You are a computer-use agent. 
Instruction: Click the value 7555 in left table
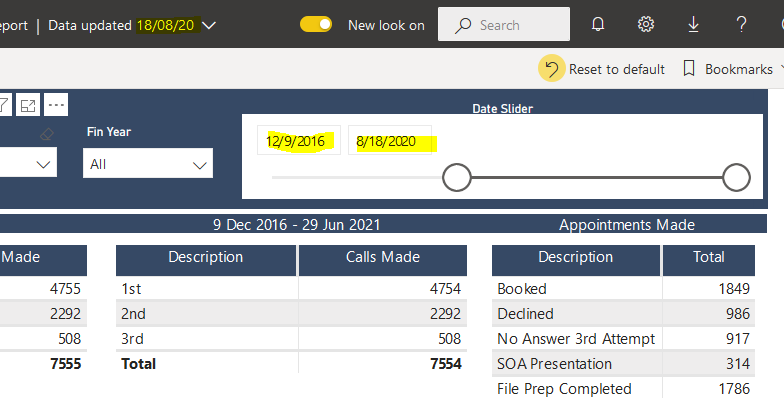coord(66,364)
